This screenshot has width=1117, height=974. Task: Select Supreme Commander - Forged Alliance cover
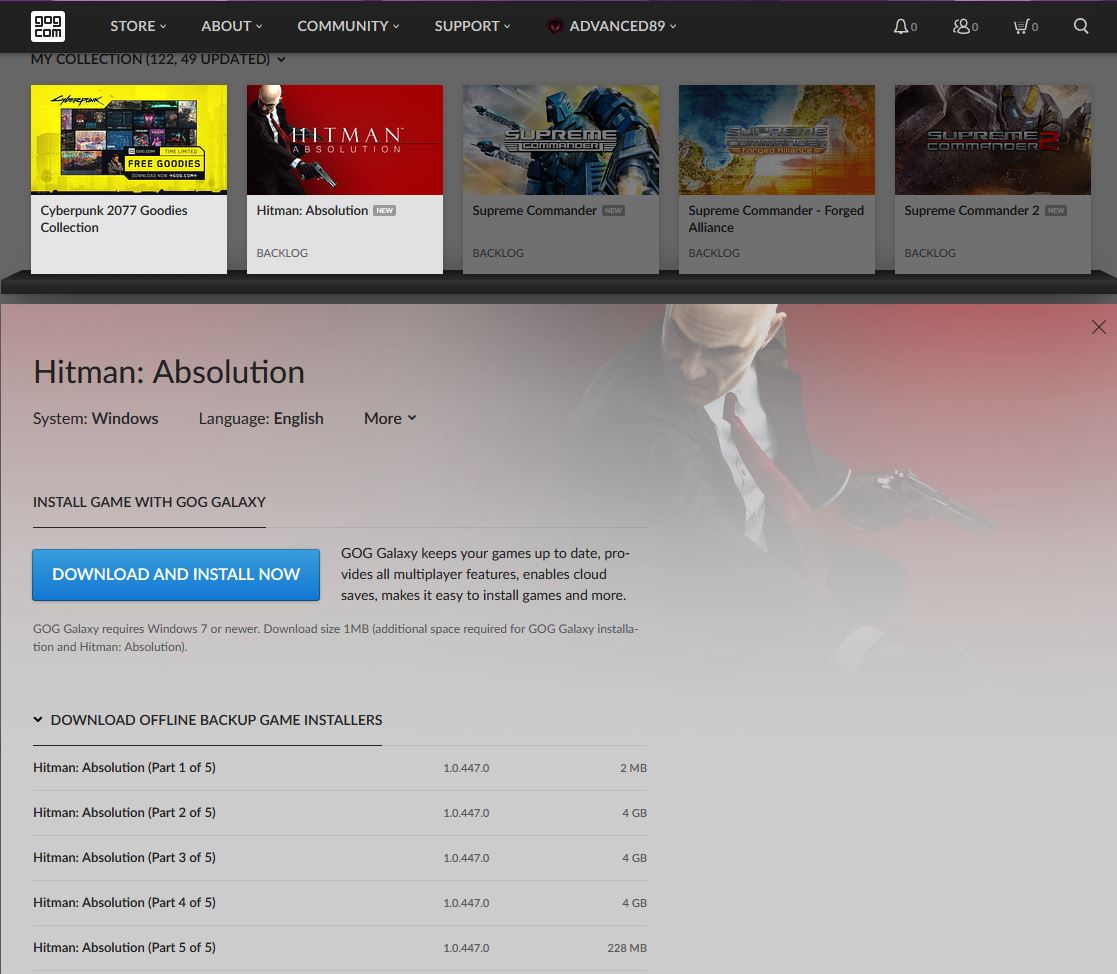[776, 140]
